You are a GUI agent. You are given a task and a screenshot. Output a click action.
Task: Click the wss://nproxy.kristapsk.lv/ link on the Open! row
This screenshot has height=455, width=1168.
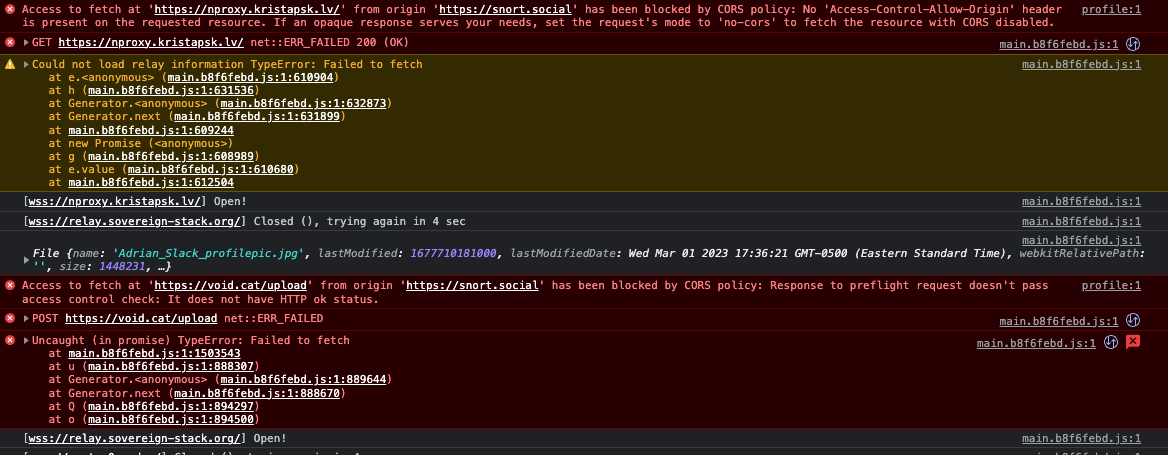(114, 201)
